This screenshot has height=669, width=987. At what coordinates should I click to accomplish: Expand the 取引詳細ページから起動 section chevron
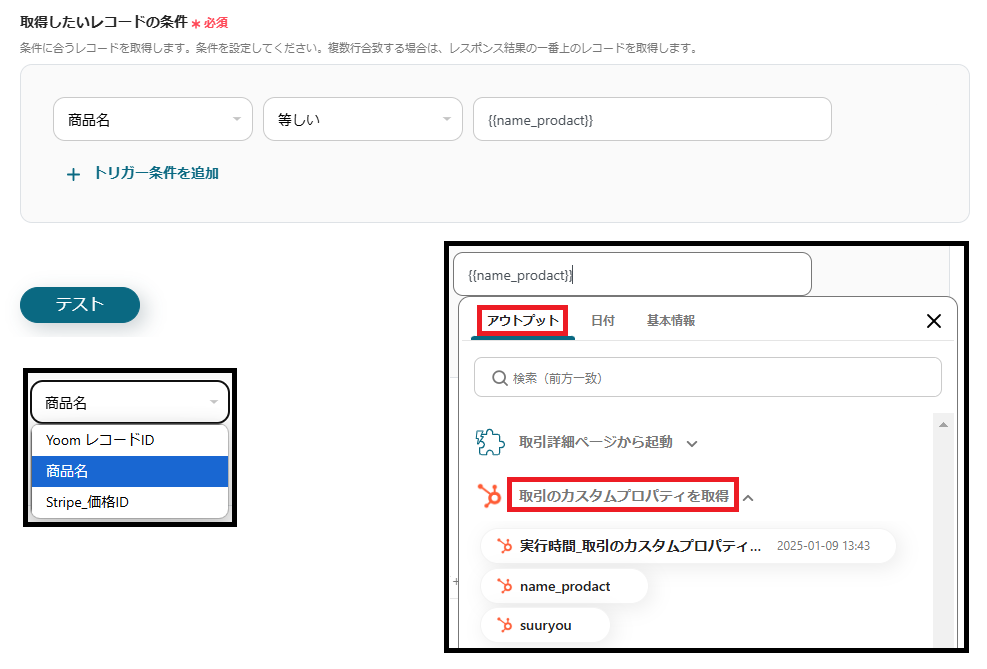692,444
